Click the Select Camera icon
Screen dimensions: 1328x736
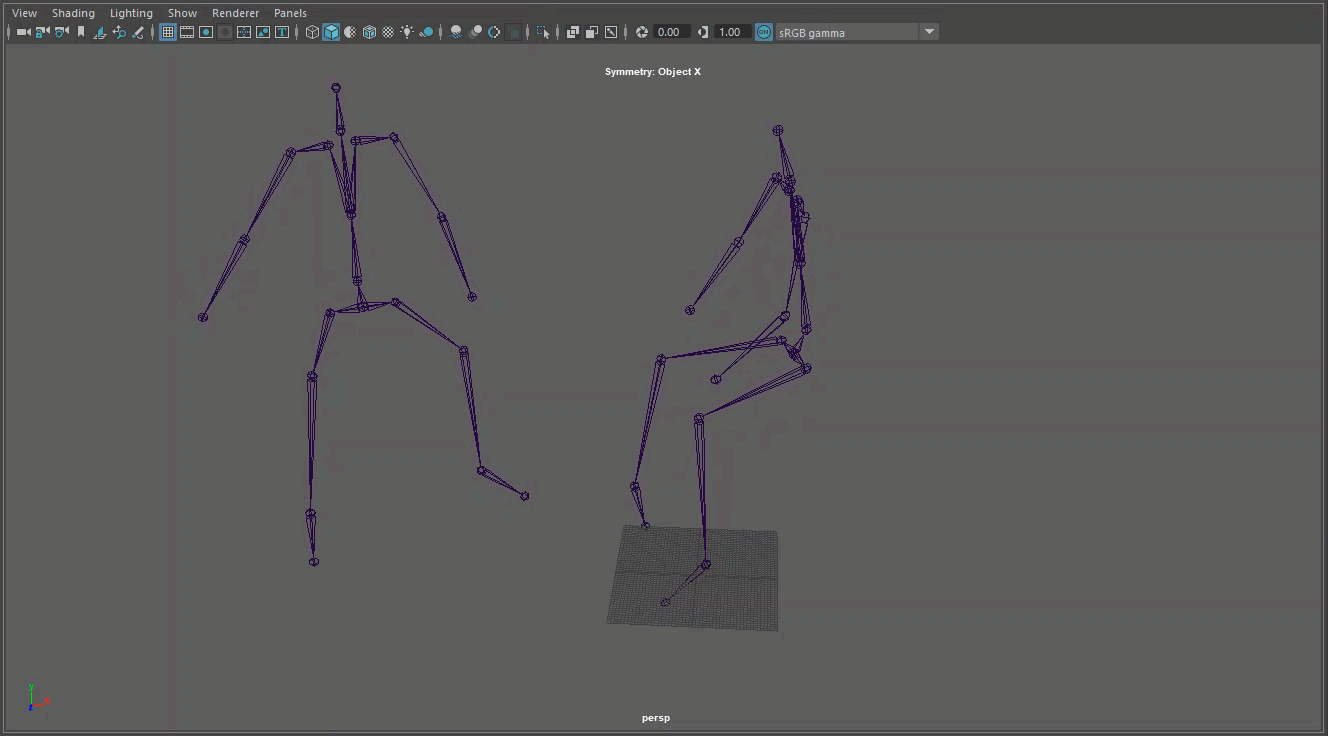[23, 32]
